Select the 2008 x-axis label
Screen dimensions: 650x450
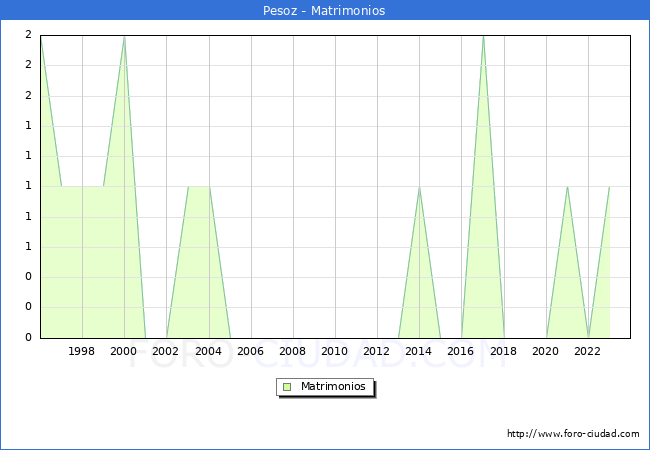point(292,351)
